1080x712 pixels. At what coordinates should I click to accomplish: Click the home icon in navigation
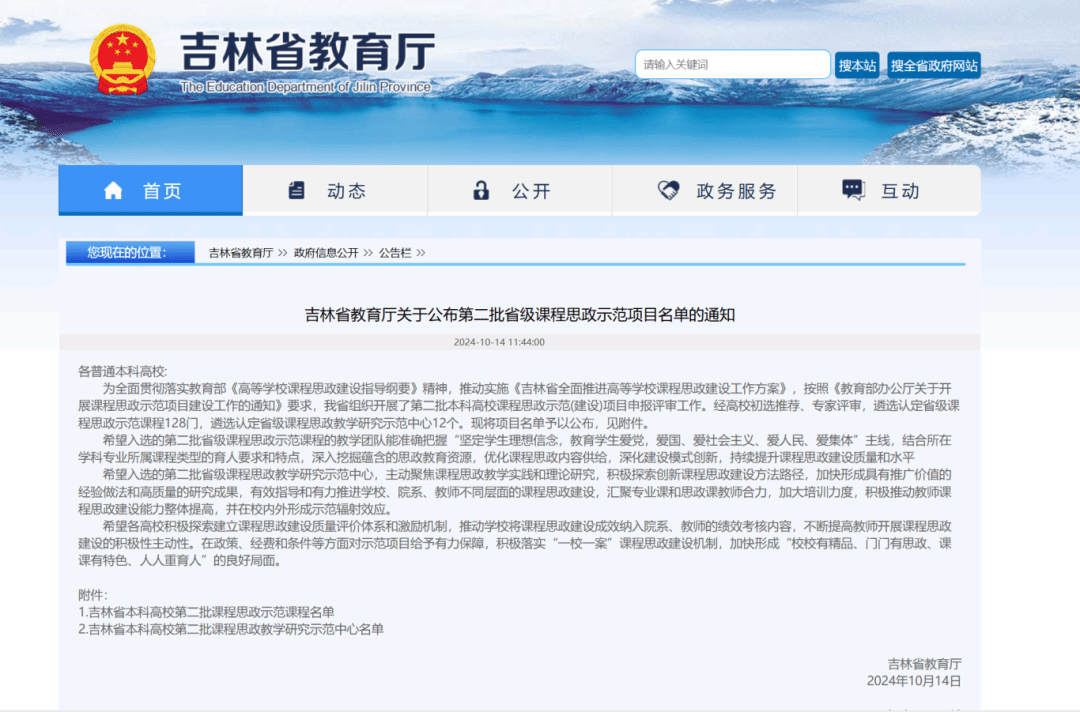click(x=113, y=191)
